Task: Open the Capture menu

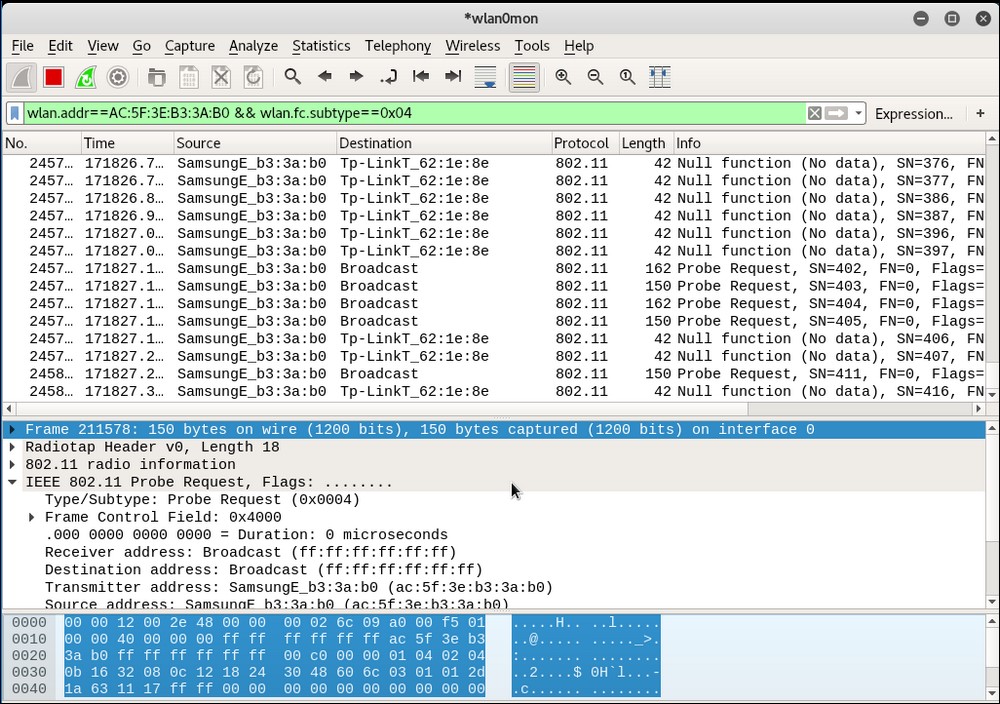Action: pyautogui.click(x=189, y=46)
